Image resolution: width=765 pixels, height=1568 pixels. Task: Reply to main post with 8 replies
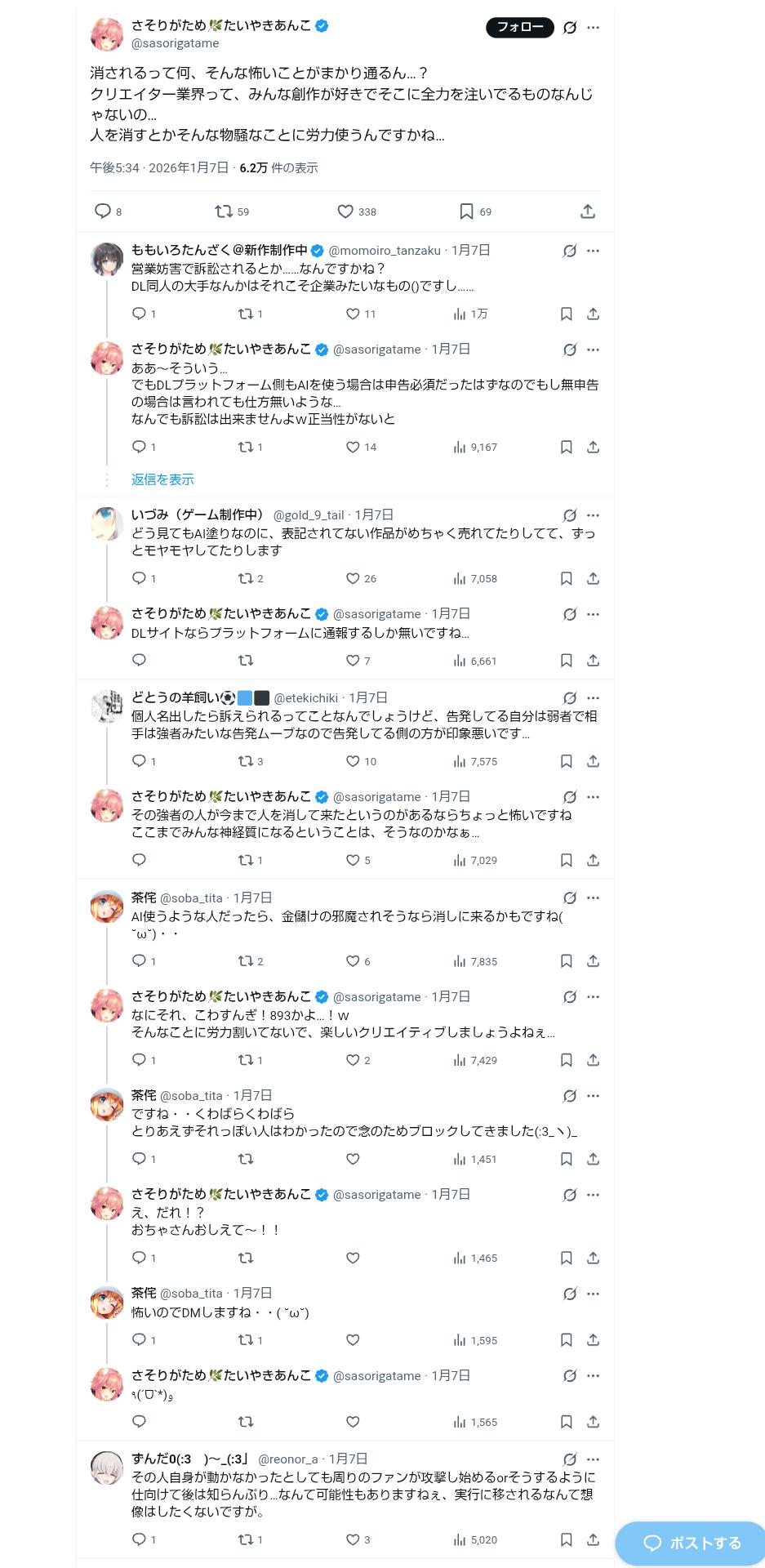pyautogui.click(x=103, y=212)
